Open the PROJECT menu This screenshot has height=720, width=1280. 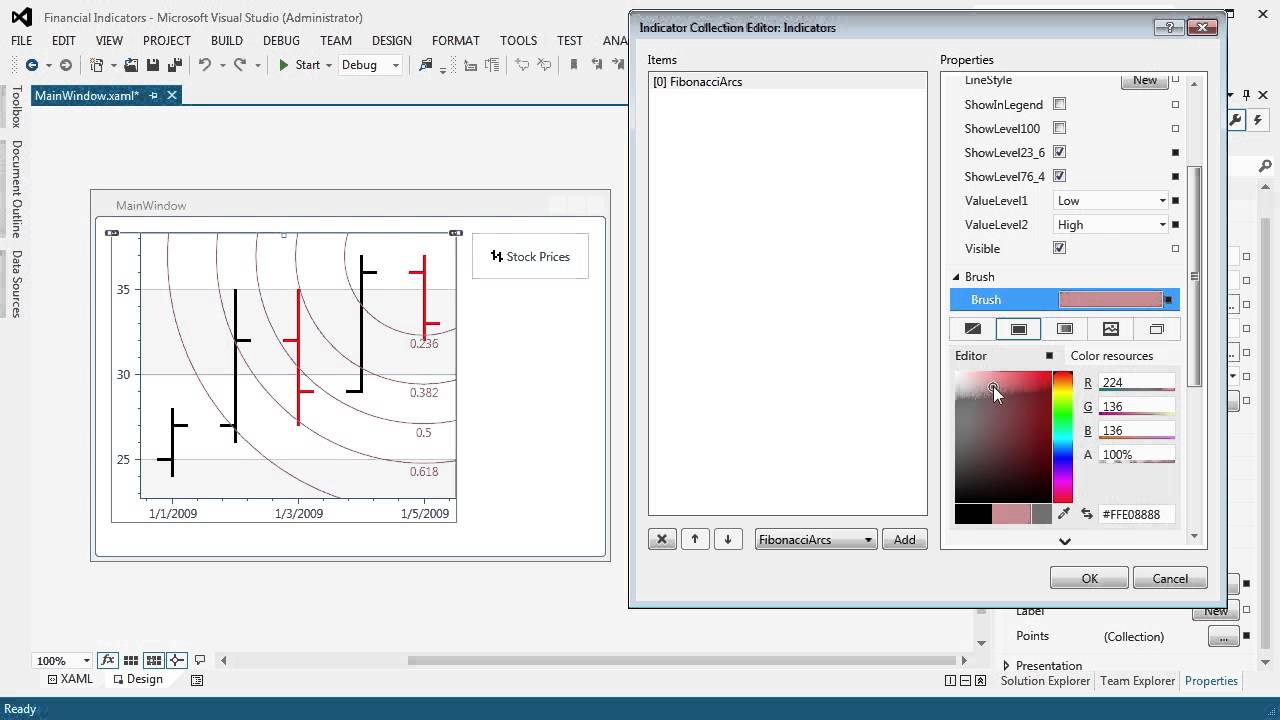point(167,41)
